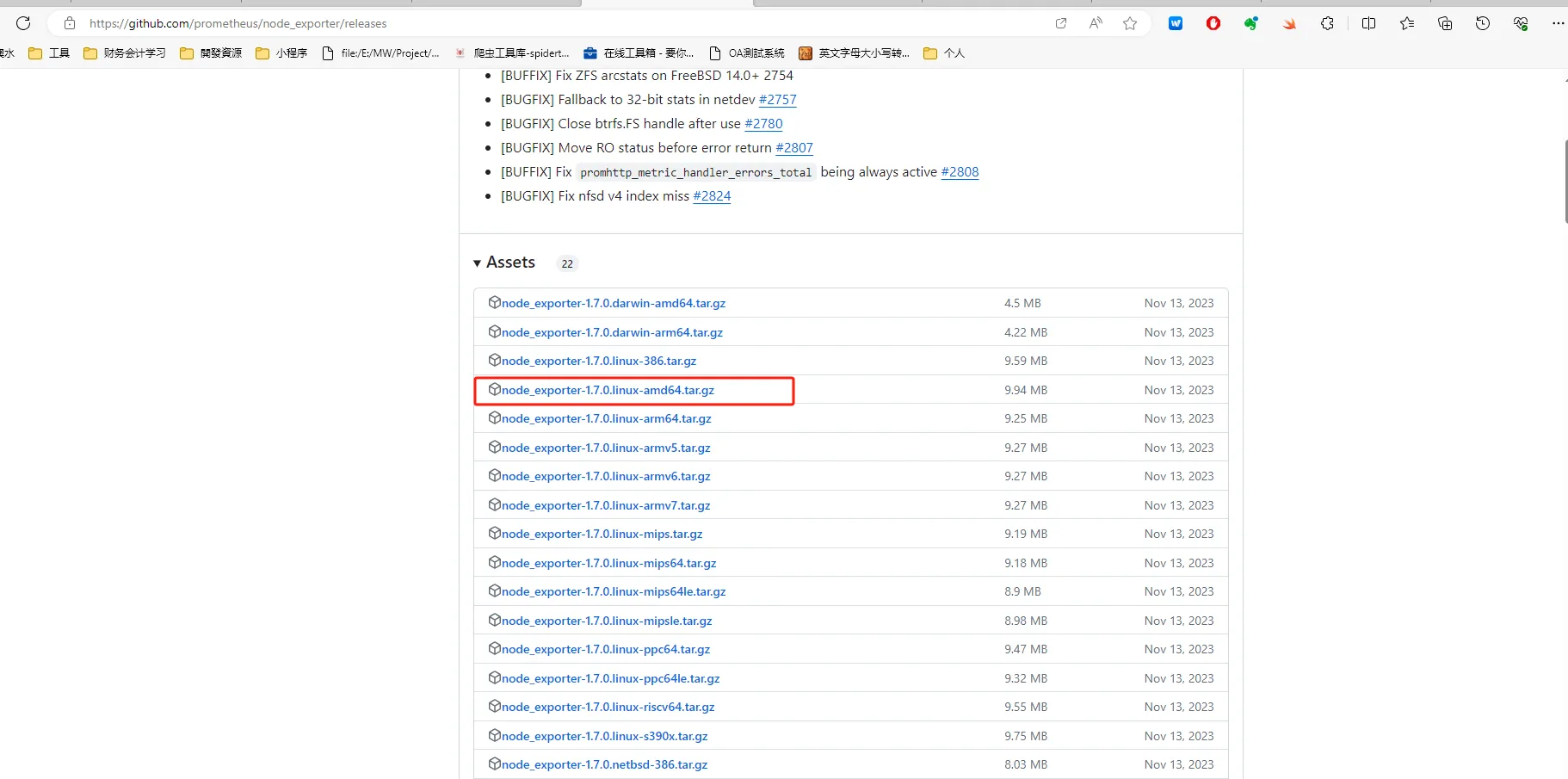Download node_exporter-1.7.0.linux-armv7.tar.gz
The width and height of the screenshot is (1568, 779).
[x=606, y=505]
